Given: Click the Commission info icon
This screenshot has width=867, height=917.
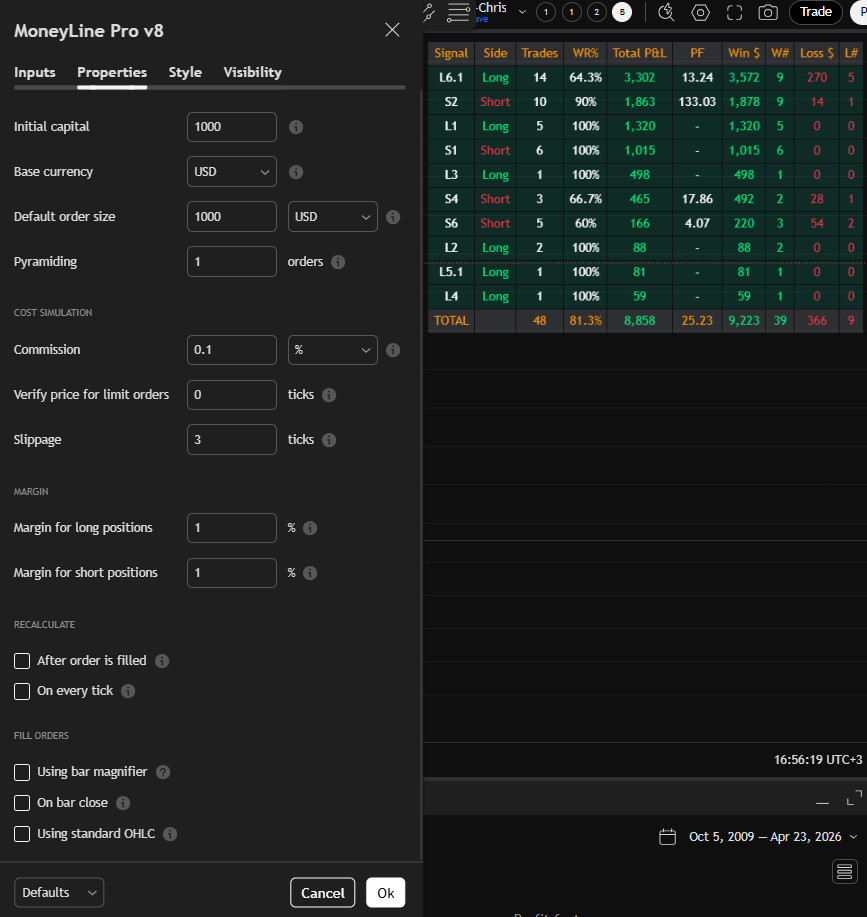Looking at the screenshot, I should click(x=393, y=350).
